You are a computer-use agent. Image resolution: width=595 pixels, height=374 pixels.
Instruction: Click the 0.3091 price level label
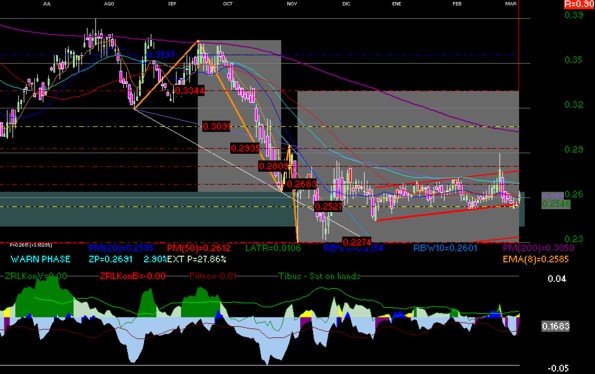click(216, 126)
